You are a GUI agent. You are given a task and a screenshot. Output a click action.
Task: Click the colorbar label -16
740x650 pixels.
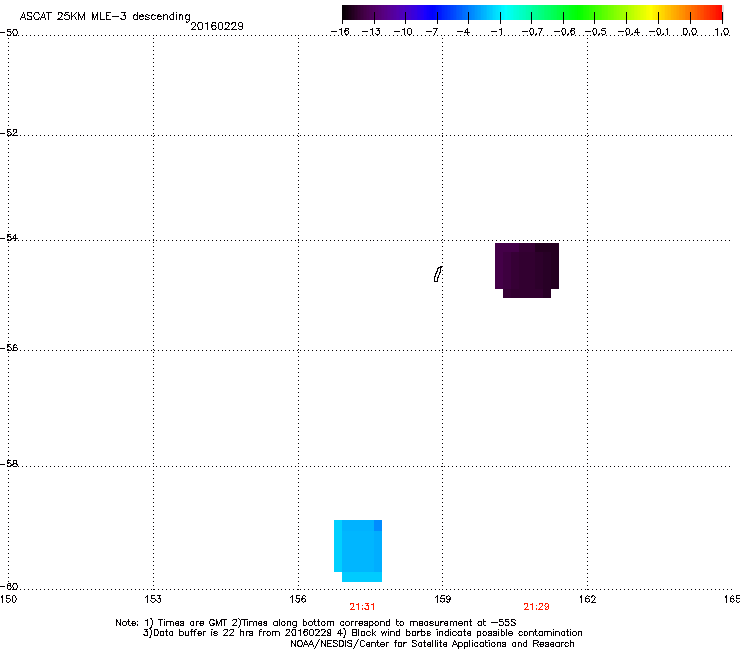pos(340,32)
